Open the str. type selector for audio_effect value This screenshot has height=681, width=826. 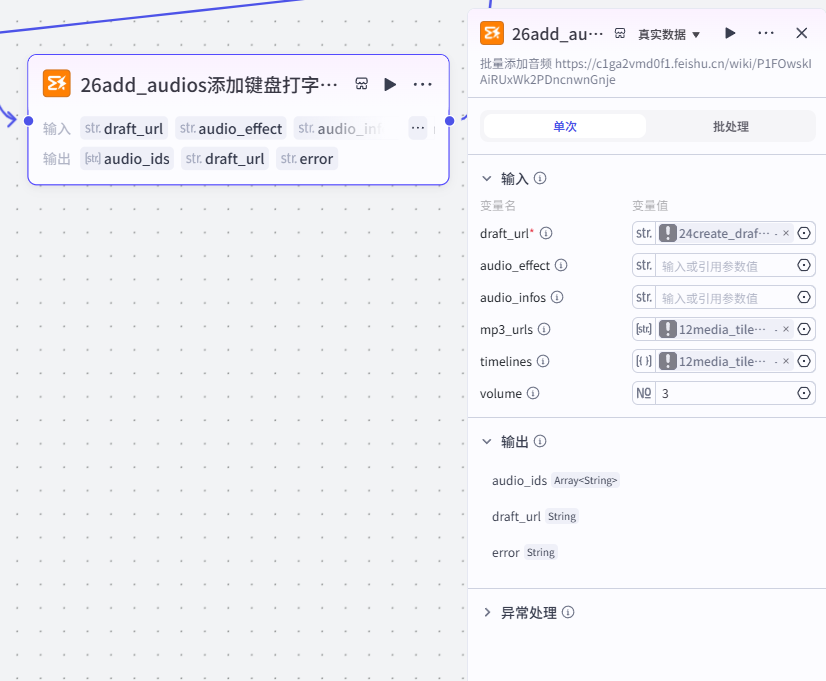[644, 265]
